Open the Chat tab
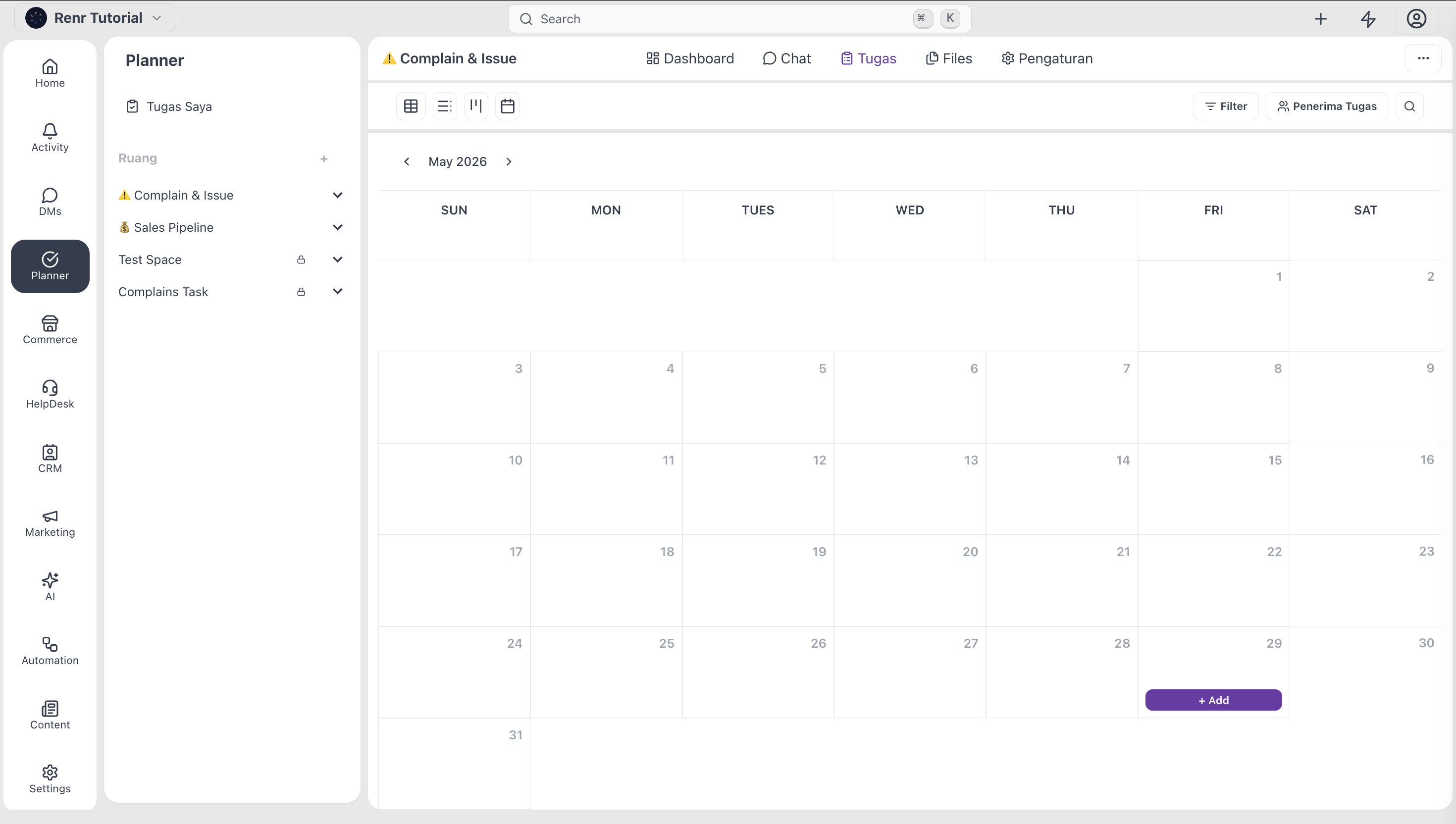 pos(786,58)
